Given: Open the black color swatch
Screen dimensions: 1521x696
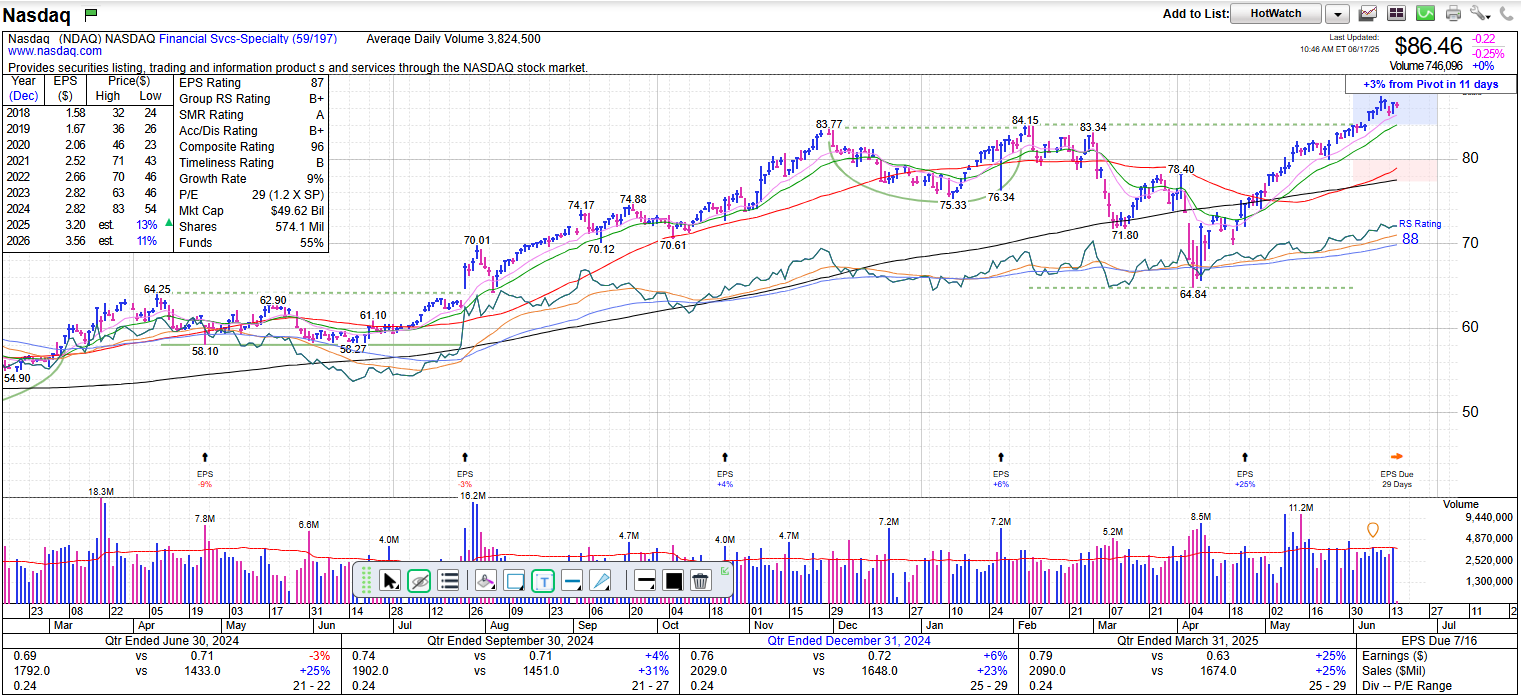Looking at the screenshot, I should pyautogui.click(x=673, y=580).
